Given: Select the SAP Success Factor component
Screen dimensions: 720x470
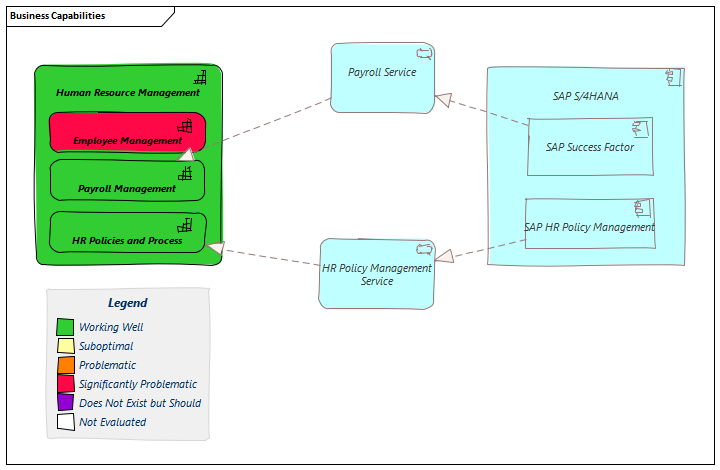Looking at the screenshot, I should [590, 147].
